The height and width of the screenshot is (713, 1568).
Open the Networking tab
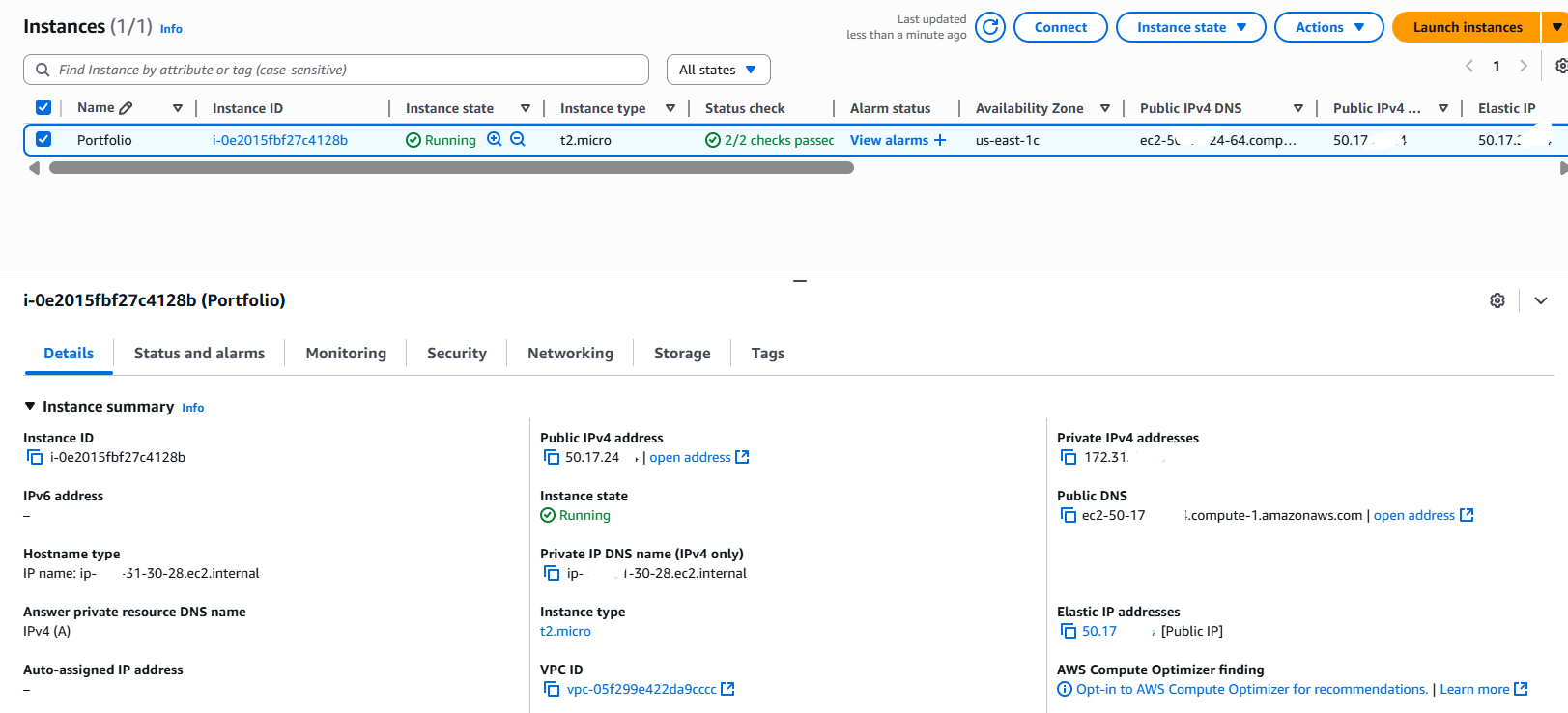click(570, 354)
